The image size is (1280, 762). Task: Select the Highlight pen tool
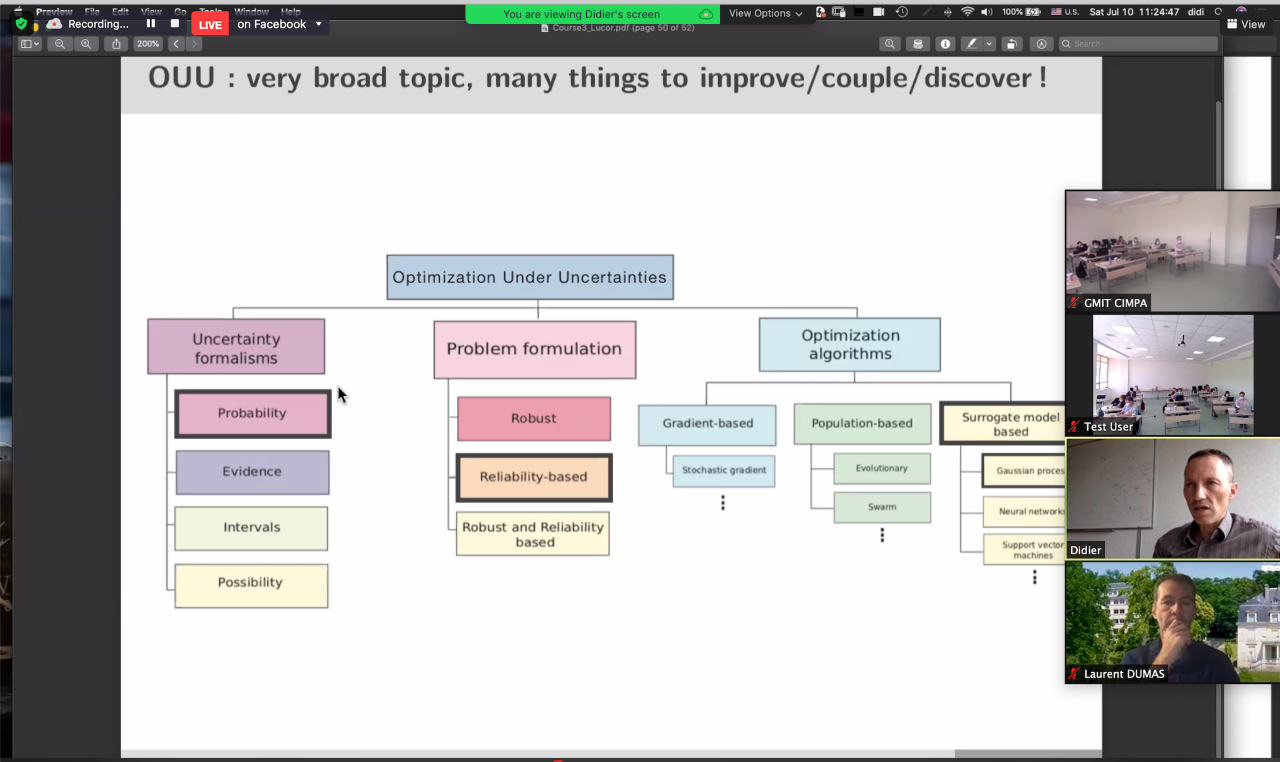pyautogui.click(x=970, y=44)
